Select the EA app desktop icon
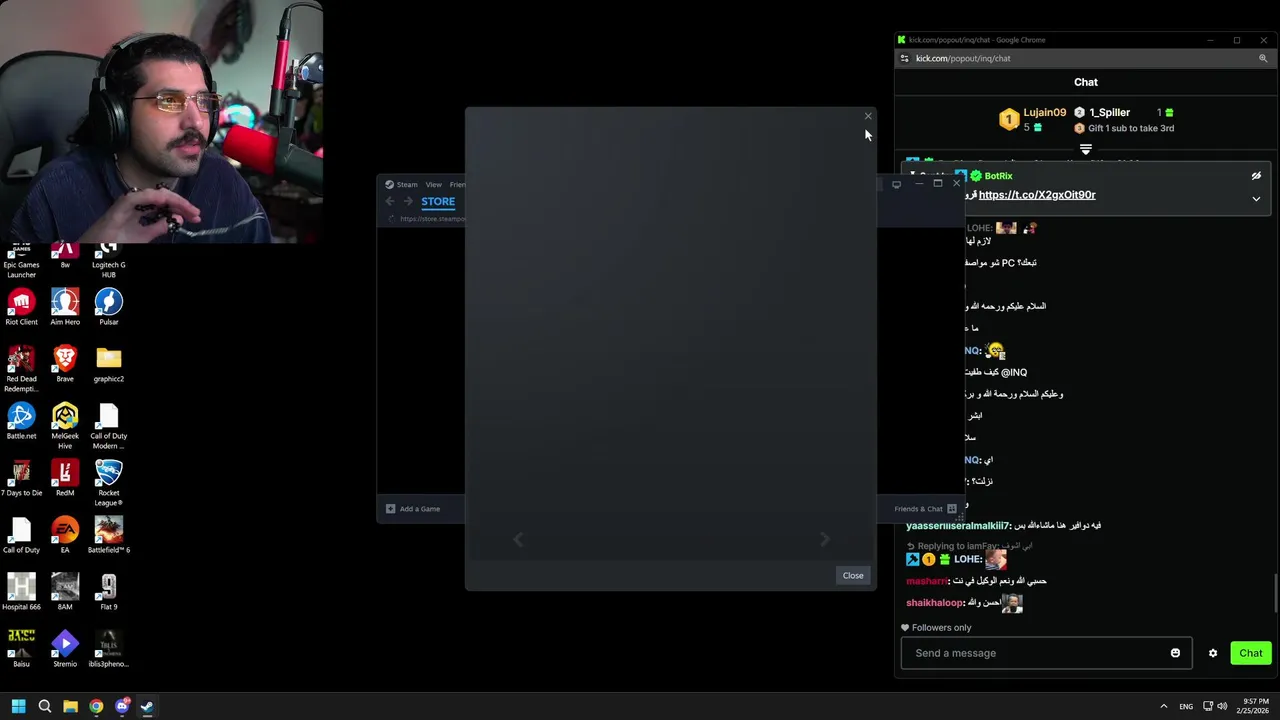This screenshot has height=720, width=1280. click(x=65, y=536)
